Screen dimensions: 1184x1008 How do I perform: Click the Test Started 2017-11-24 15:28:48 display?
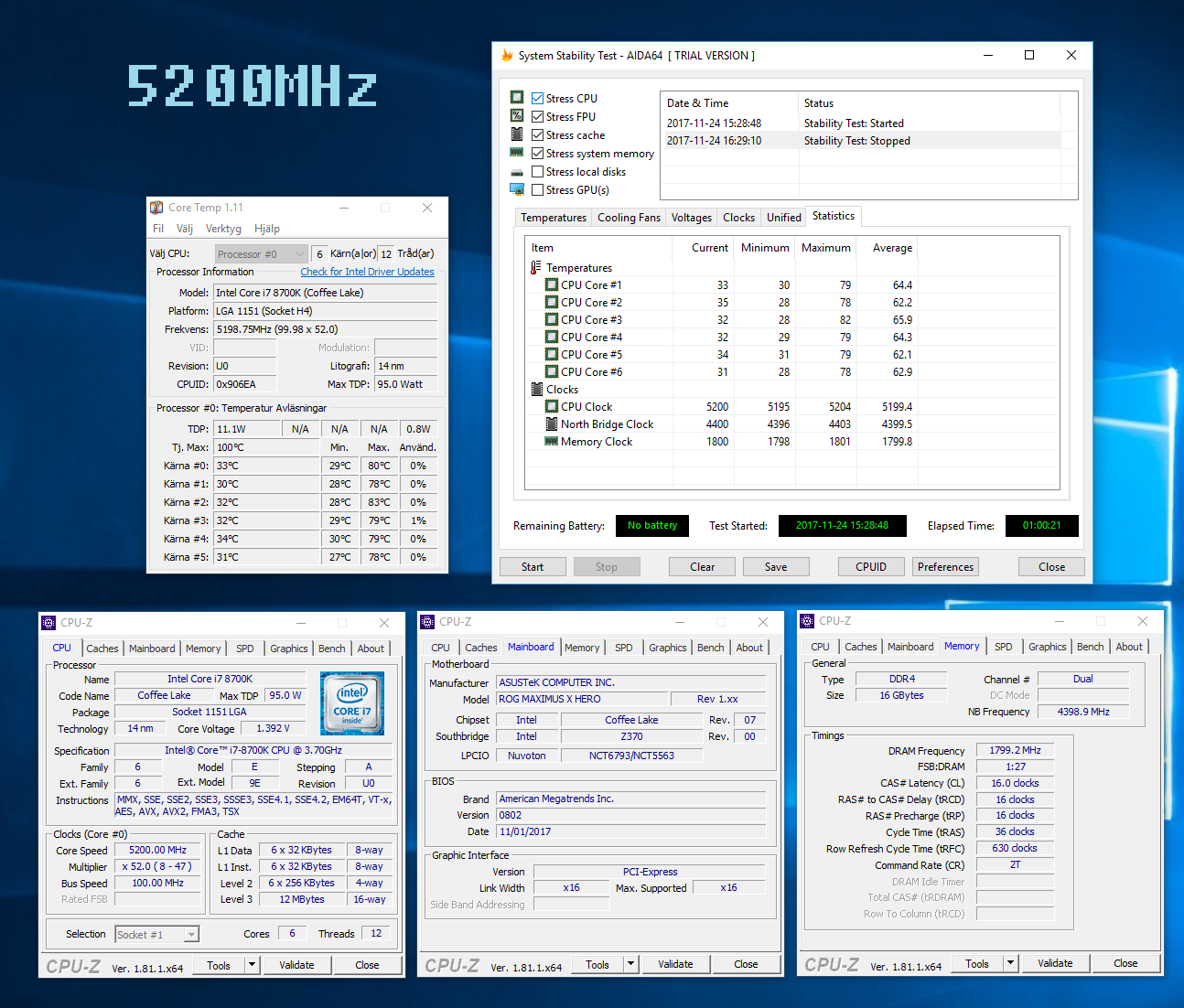click(x=843, y=526)
